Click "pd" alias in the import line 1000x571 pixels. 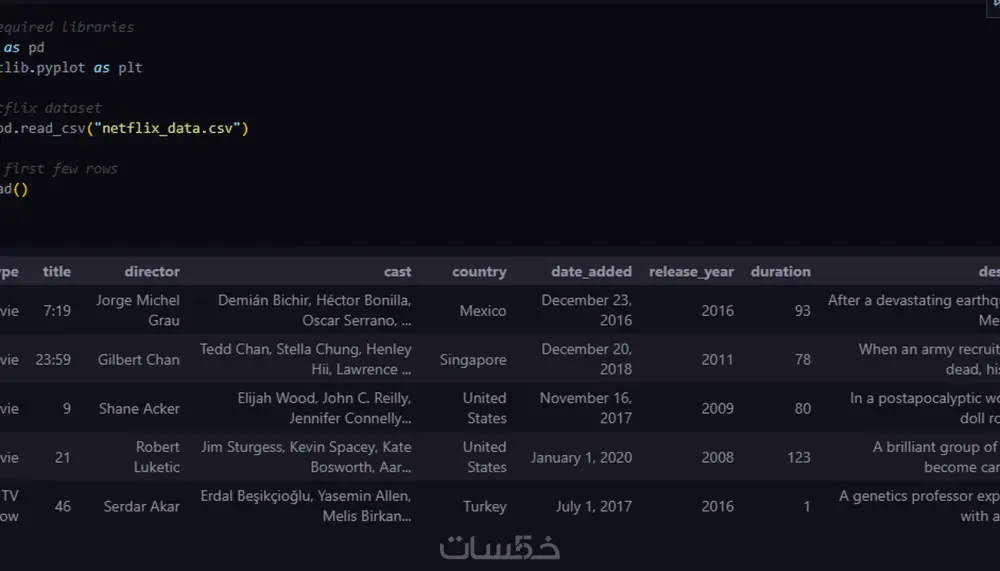36,47
